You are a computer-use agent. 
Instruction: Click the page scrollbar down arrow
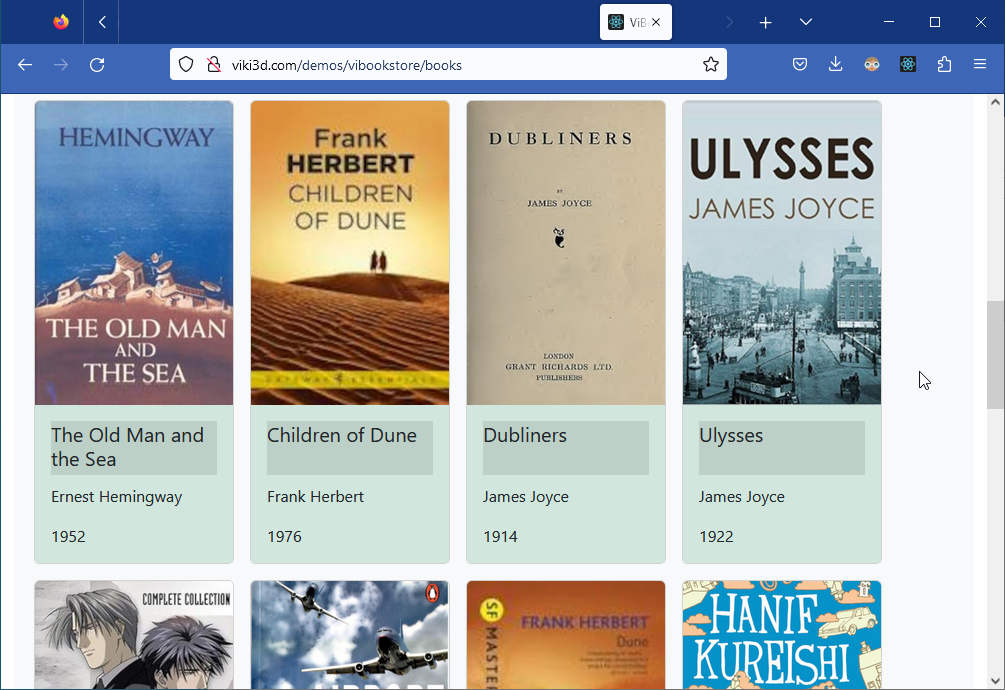[x=995, y=680]
